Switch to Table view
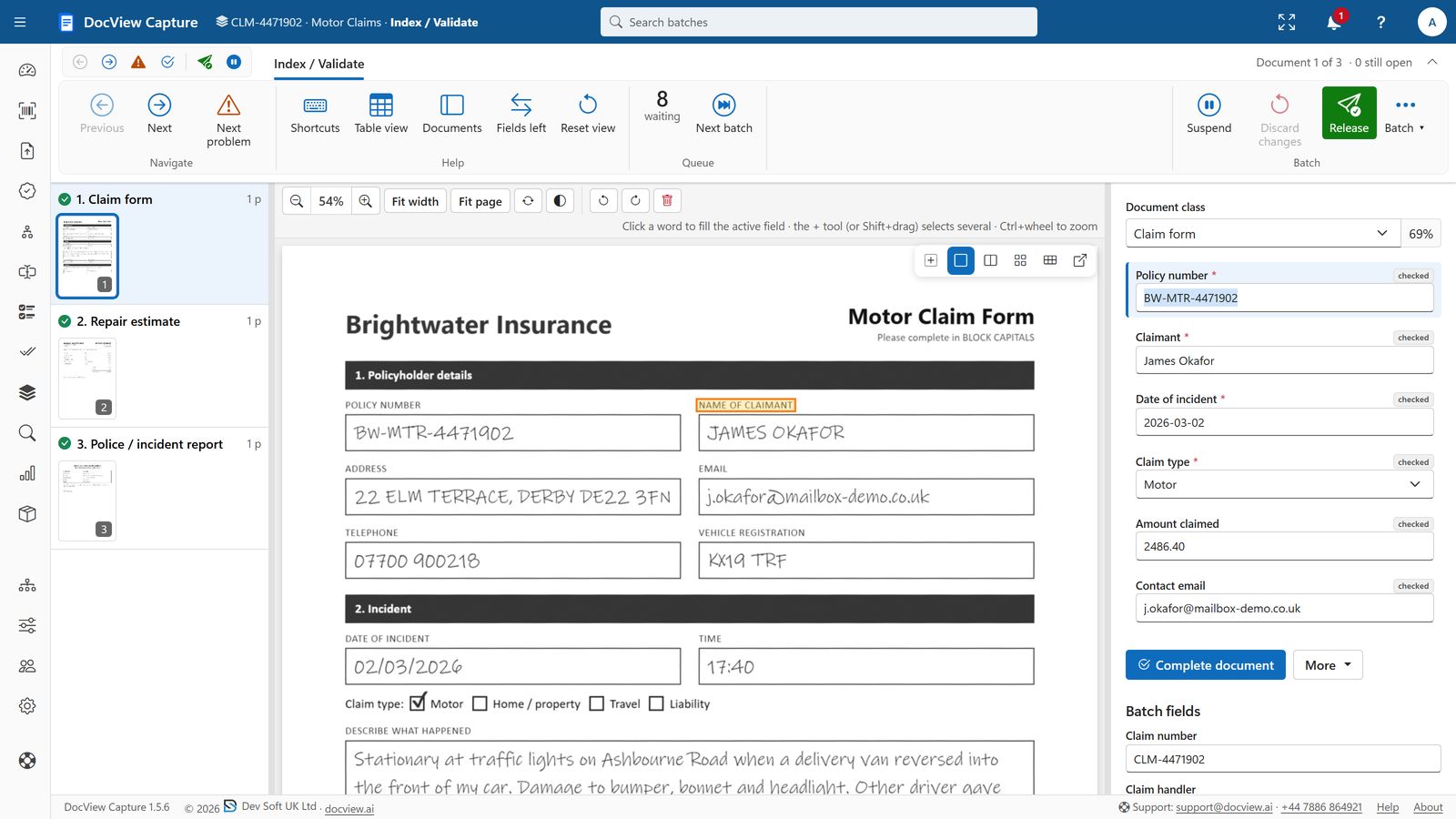Viewport: 1456px width, 819px height. click(x=381, y=115)
